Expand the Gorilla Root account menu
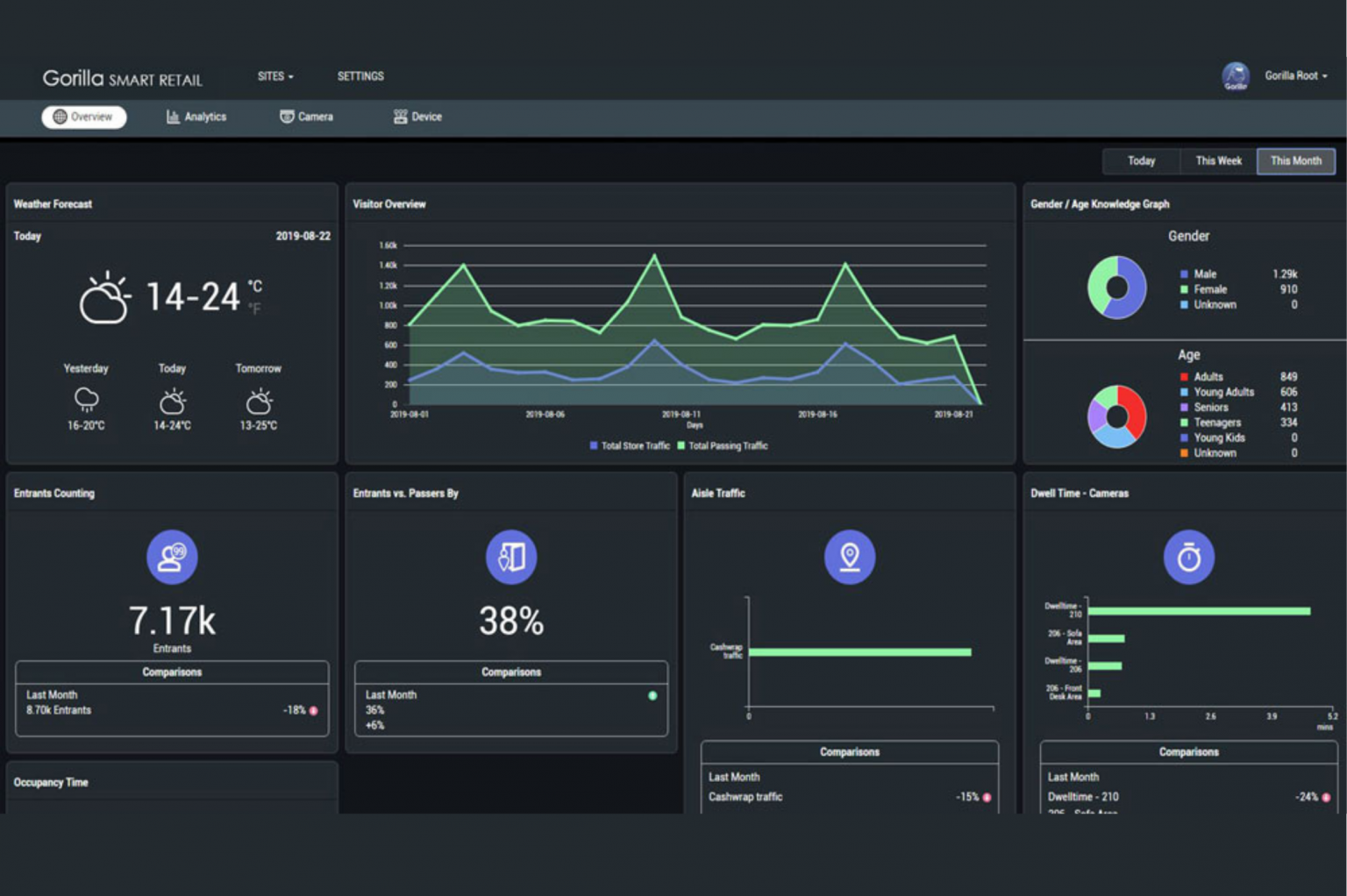1347x896 pixels. [x=1295, y=76]
